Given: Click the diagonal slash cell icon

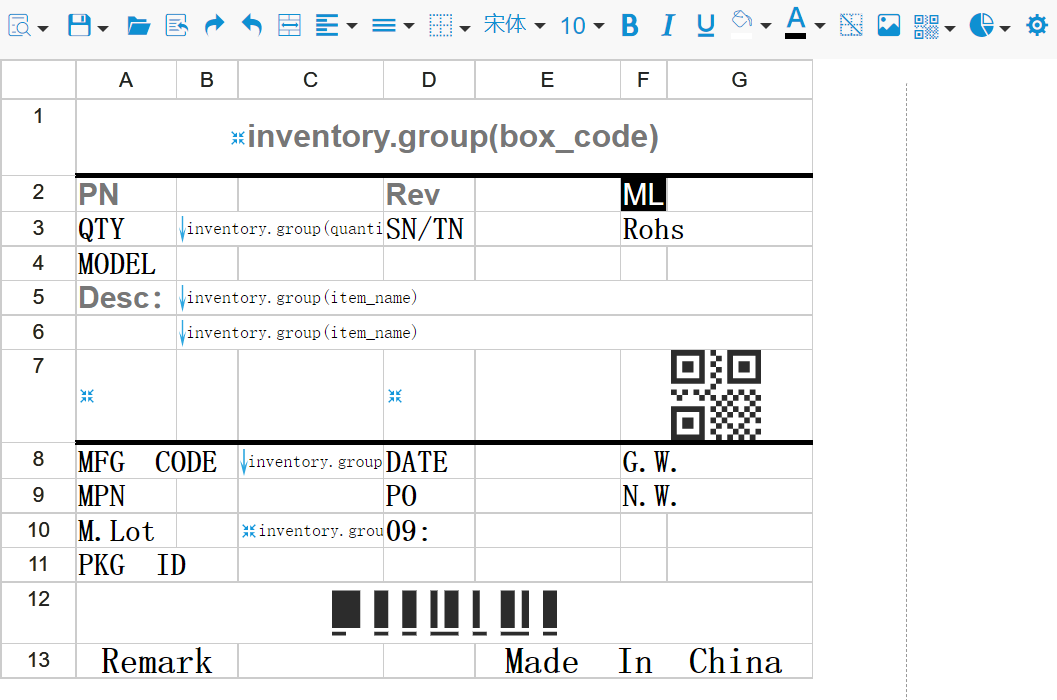Looking at the screenshot, I should coord(851,26).
